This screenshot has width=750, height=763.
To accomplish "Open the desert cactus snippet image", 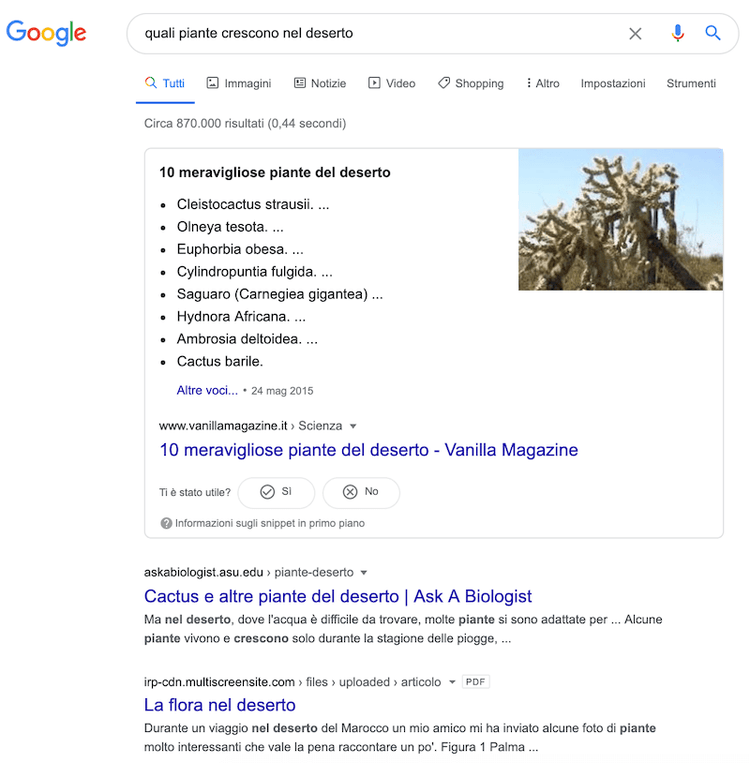I will (x=621, y=219).
